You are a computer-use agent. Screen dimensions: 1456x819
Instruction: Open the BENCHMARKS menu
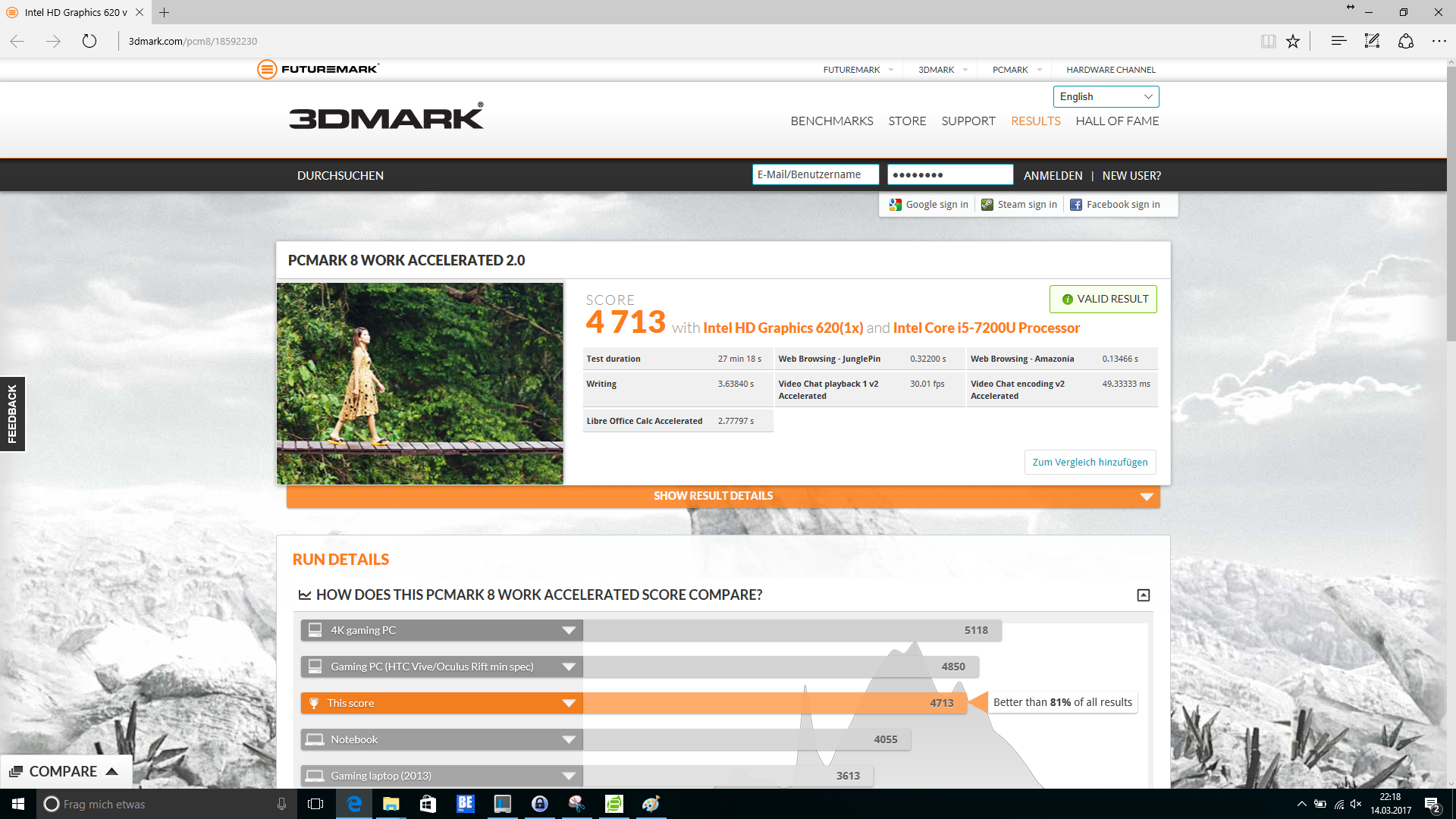click(831, 121)
